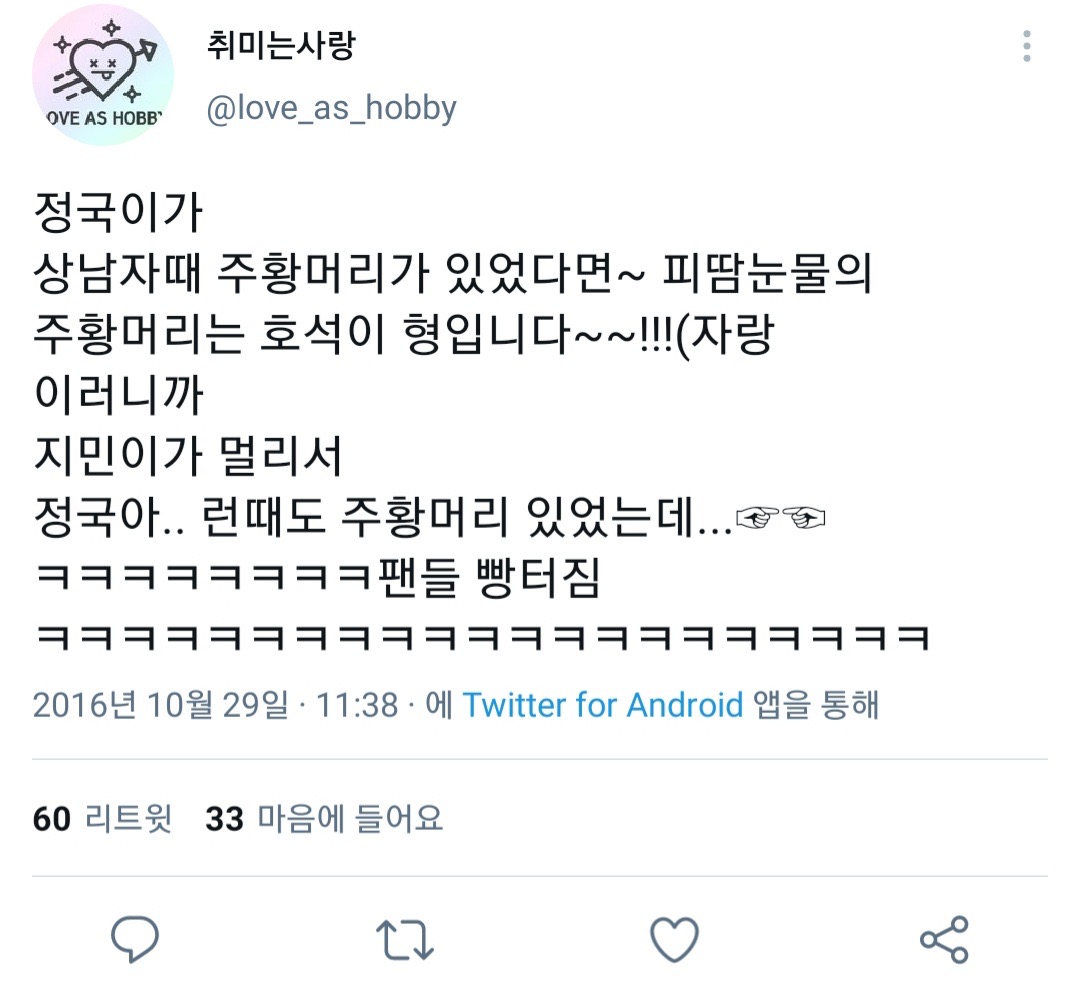This screenshot has width=1080, height=989.
Task: Select the tweet line starting 상남자때 주황머리가
Action: [x=453, y=273]
